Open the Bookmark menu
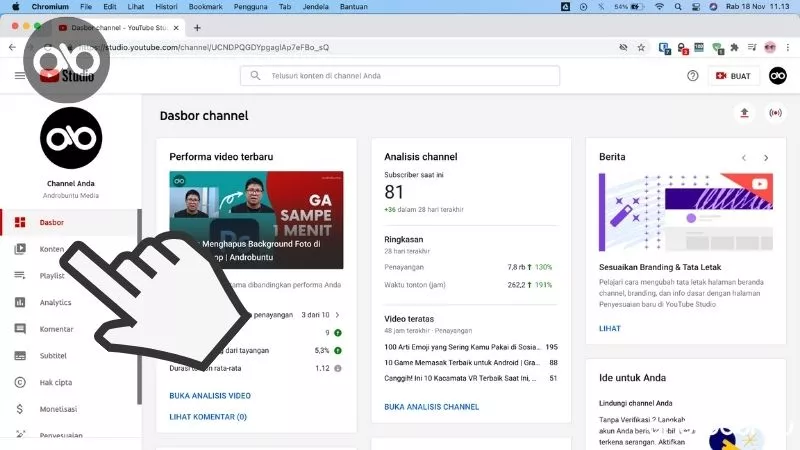800x450 pixels. click(x=206, y=7)
